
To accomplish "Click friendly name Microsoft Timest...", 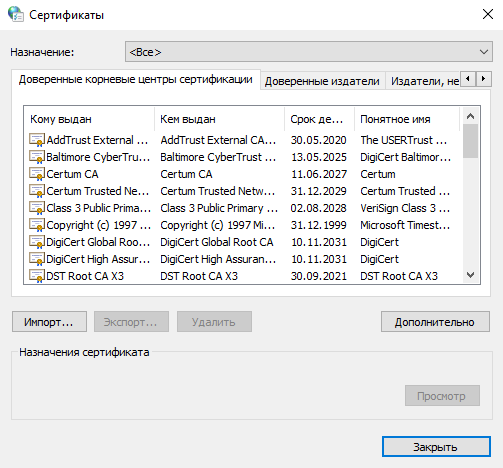I will [x=405, y=225].
